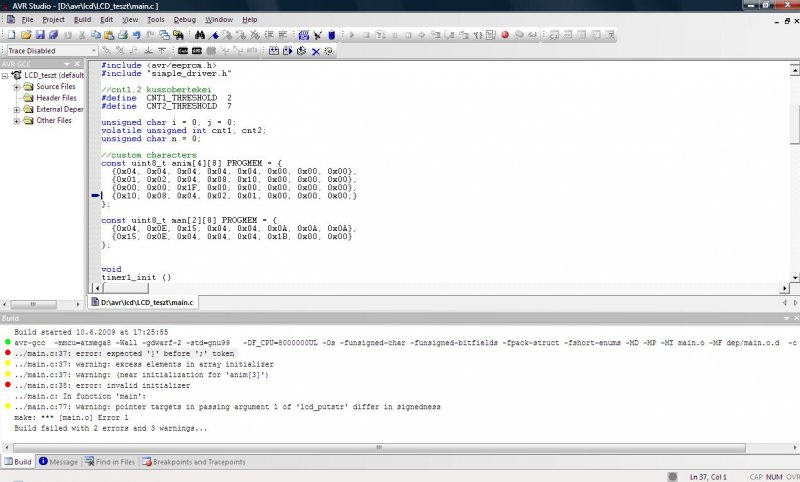Close the AVR GCC project panel

tap(78, 64)
